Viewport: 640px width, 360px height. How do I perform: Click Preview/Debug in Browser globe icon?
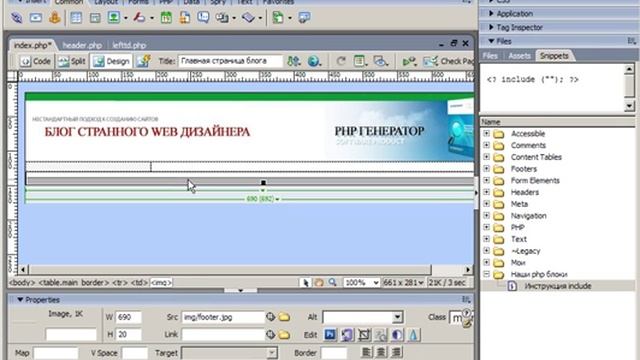click(313, 61)
